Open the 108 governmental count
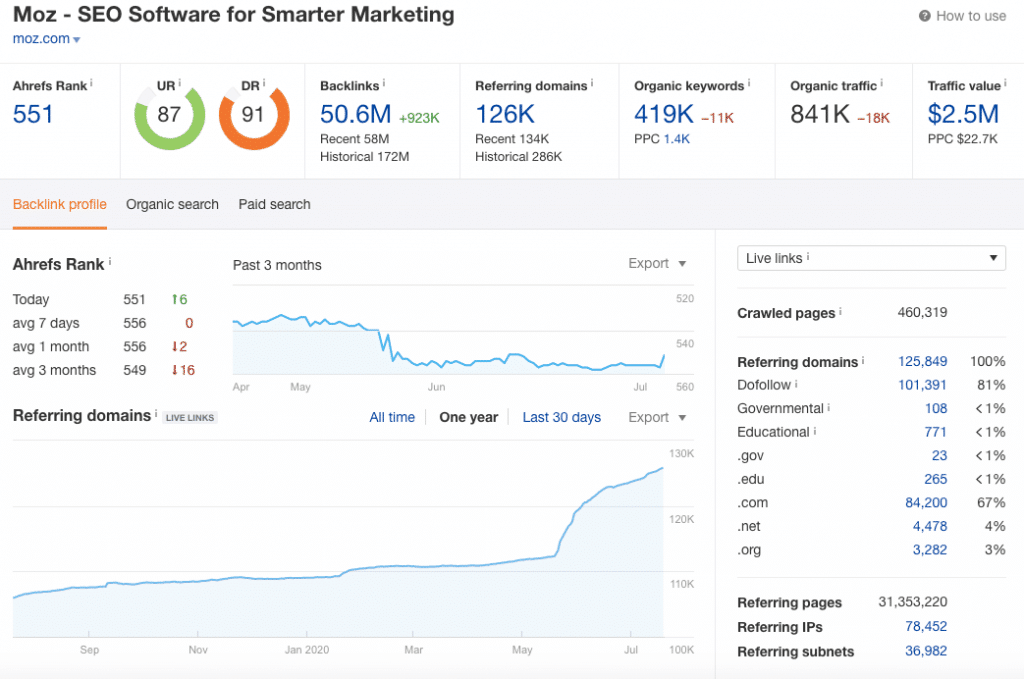 coord(936,409)
